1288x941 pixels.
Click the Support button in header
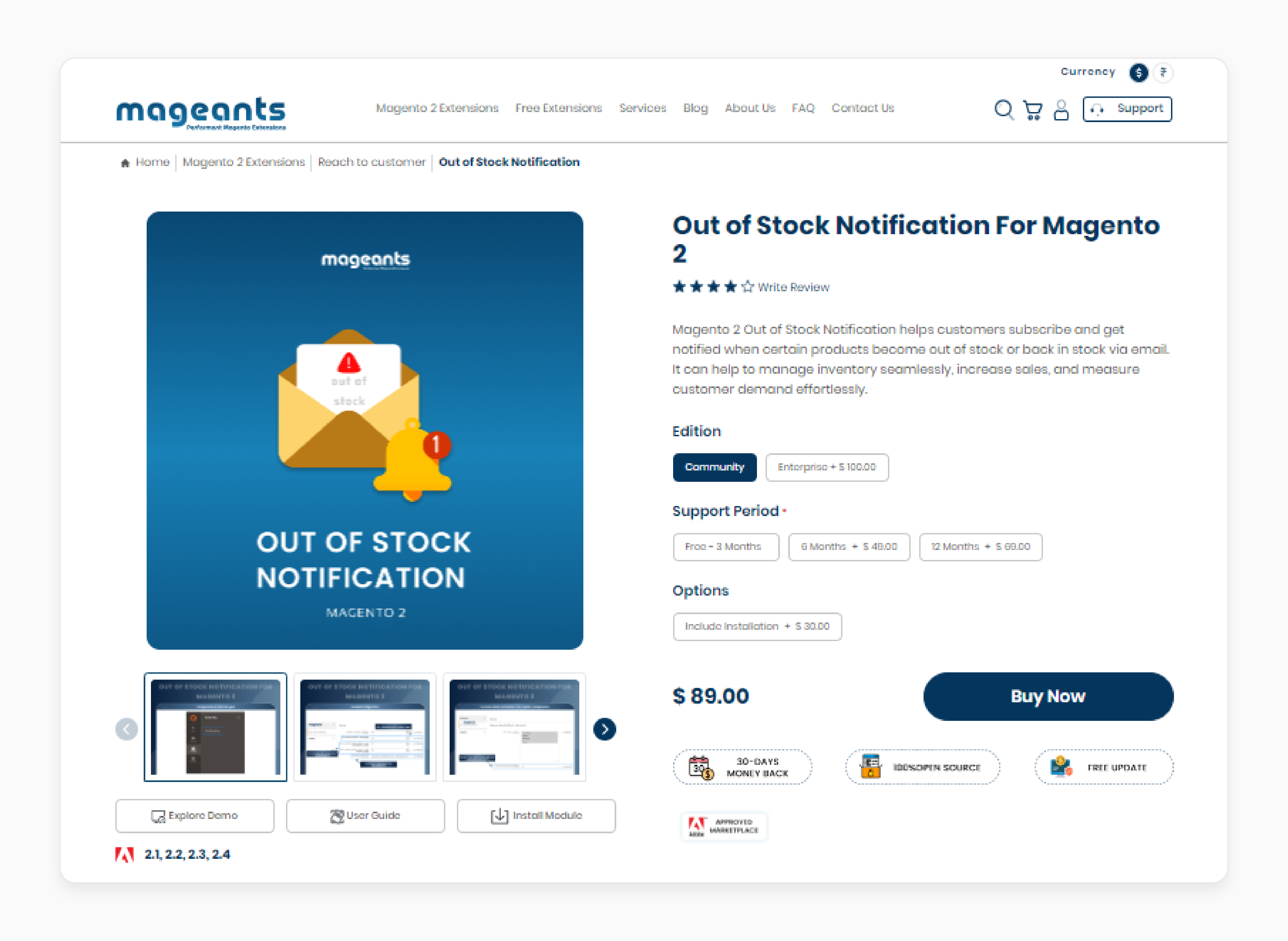[1127, 109]
